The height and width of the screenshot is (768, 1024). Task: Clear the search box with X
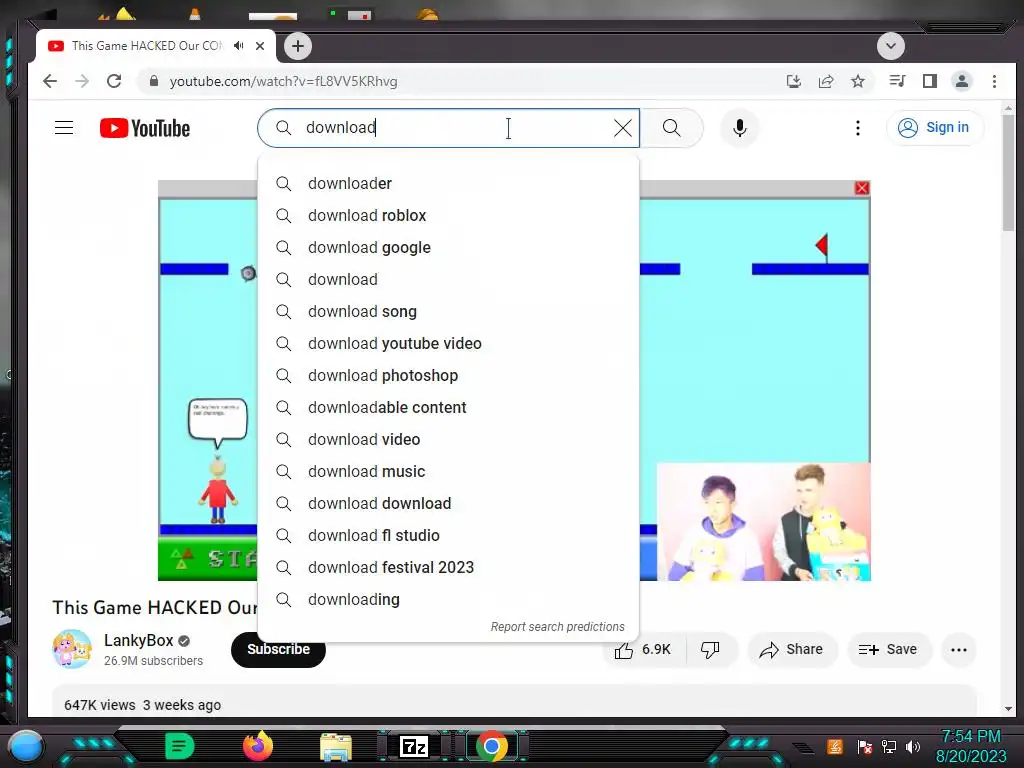tap(623, 128)
